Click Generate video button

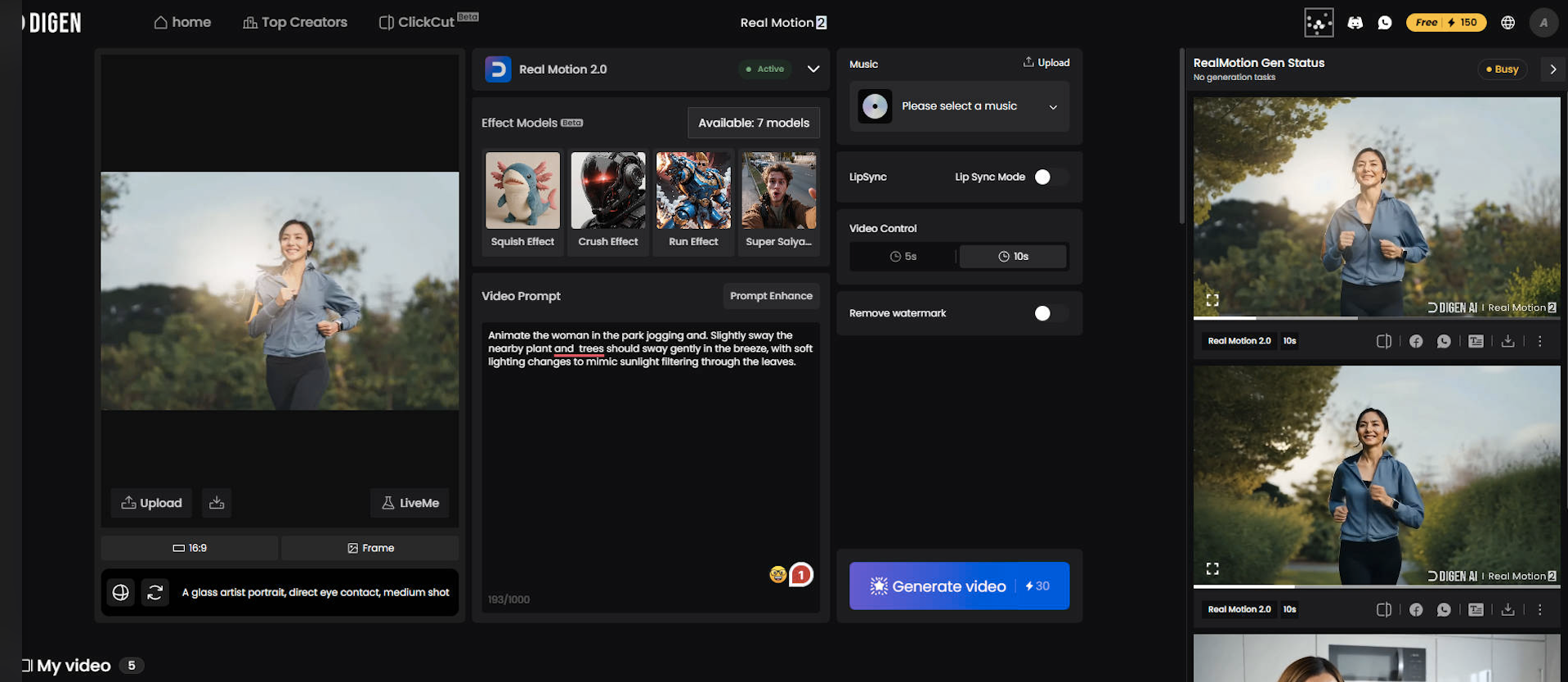959,586
